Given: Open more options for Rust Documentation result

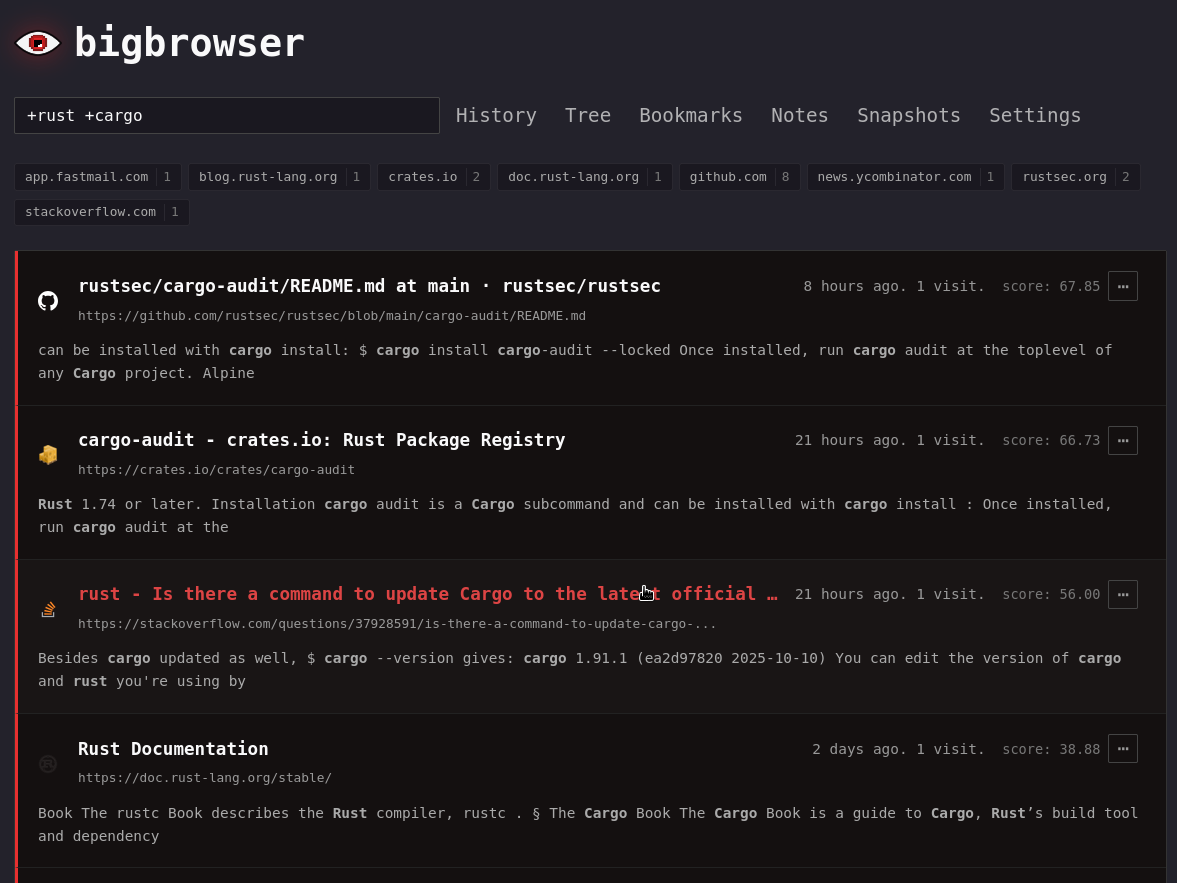Looking at the screenshot, I should 1122,749.
